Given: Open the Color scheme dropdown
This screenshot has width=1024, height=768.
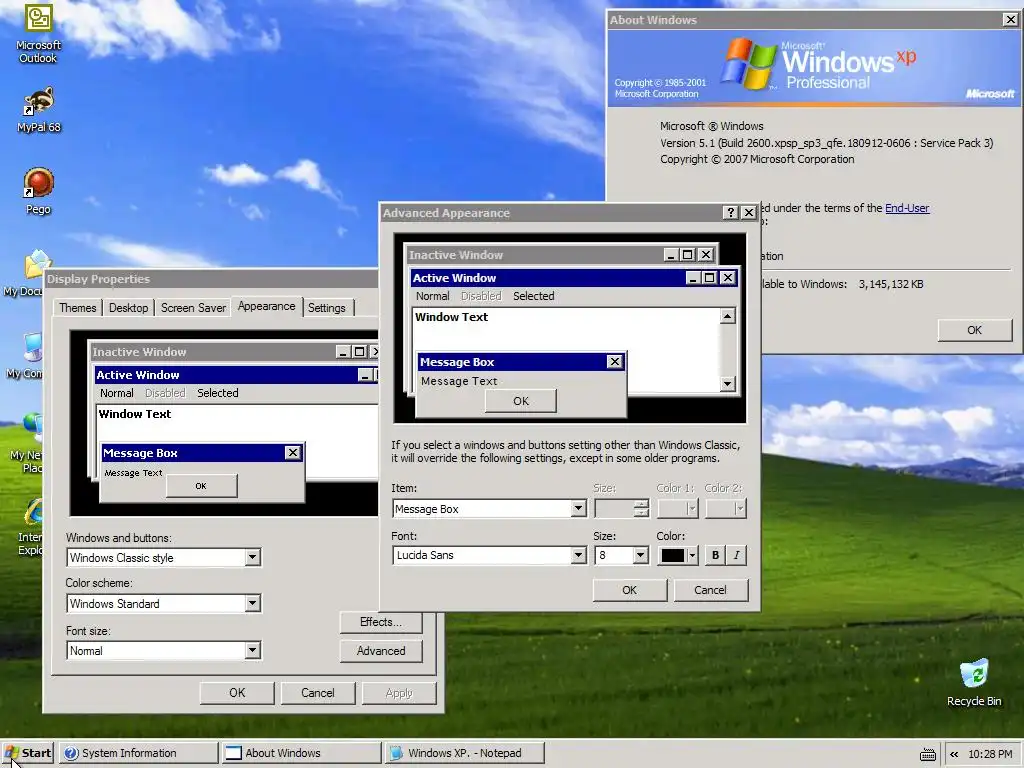Looking at the screenshot, I should [x=253, y=603].
